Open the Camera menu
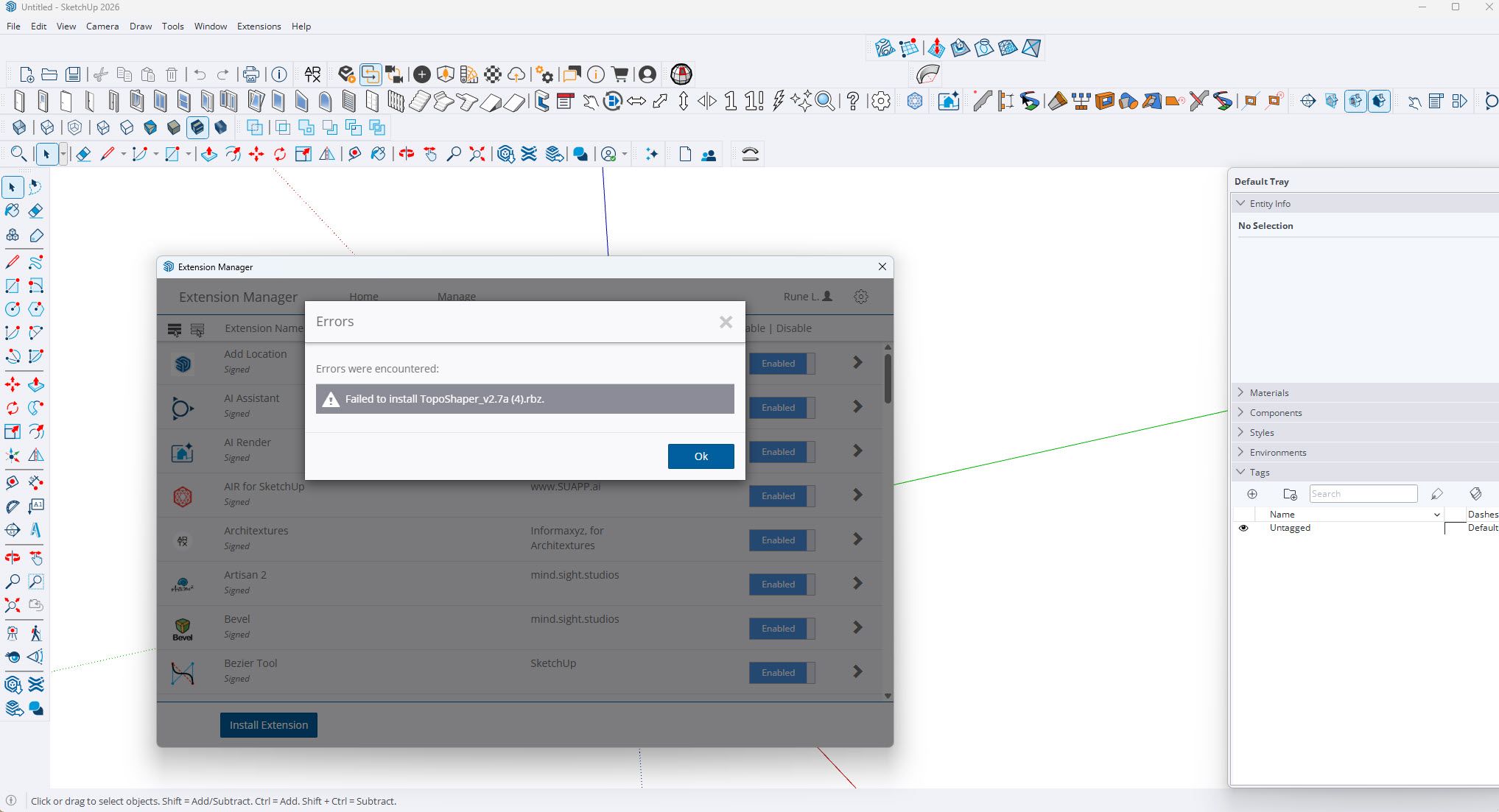The image size is (1499, 812). [x=102, y=26]
